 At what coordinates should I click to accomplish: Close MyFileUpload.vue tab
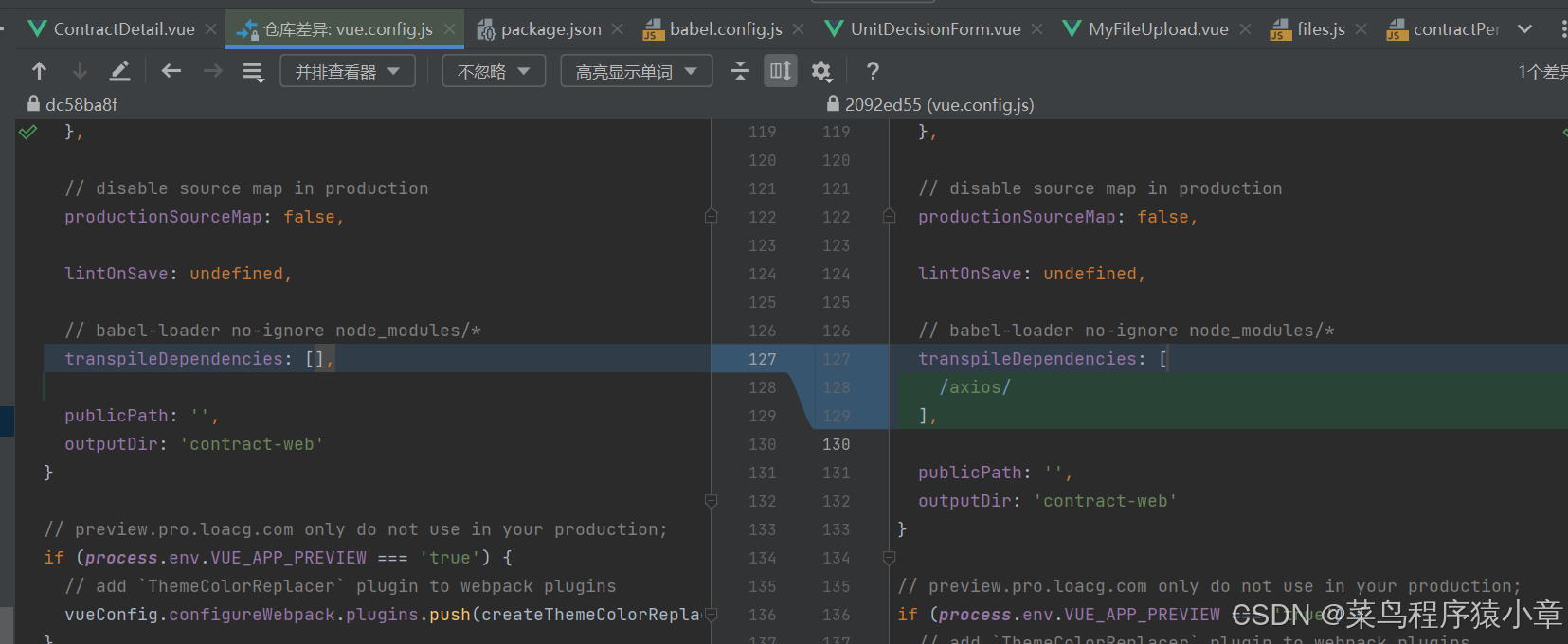point(1245,29)
